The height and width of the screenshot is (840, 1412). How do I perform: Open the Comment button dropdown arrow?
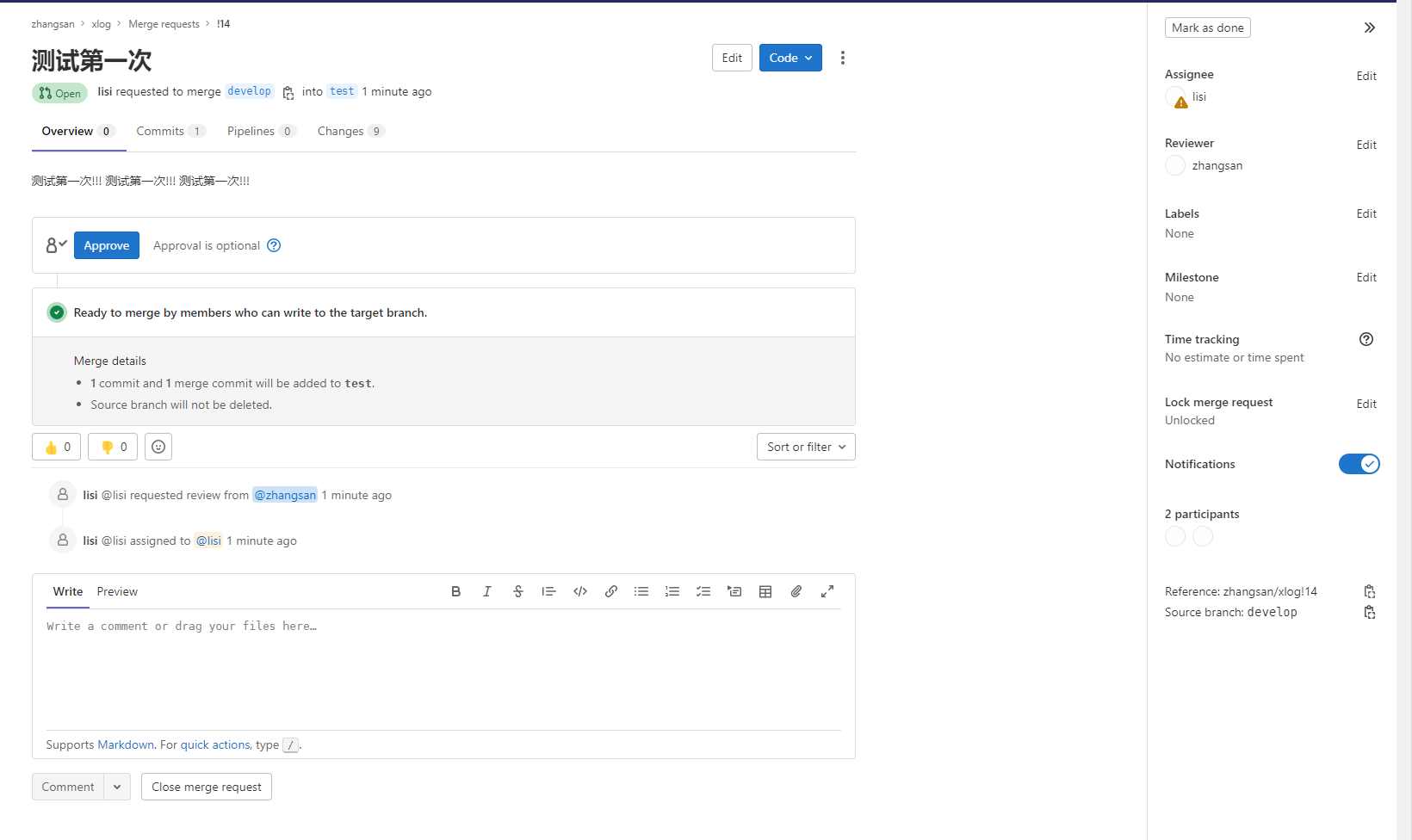pyautogui.click(x=117, y=786)
